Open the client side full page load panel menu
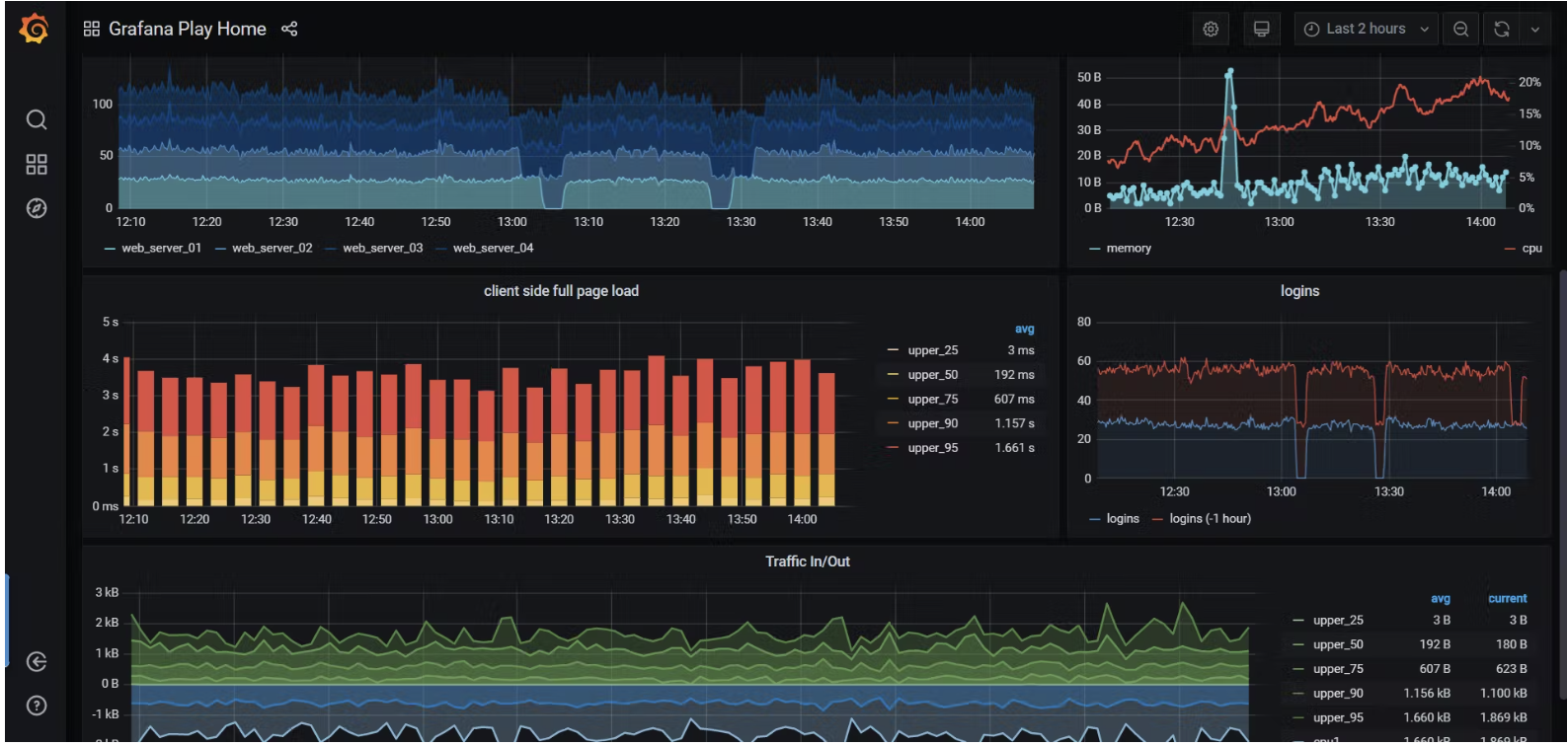1568x746 pixels. [x=561, y=291]
